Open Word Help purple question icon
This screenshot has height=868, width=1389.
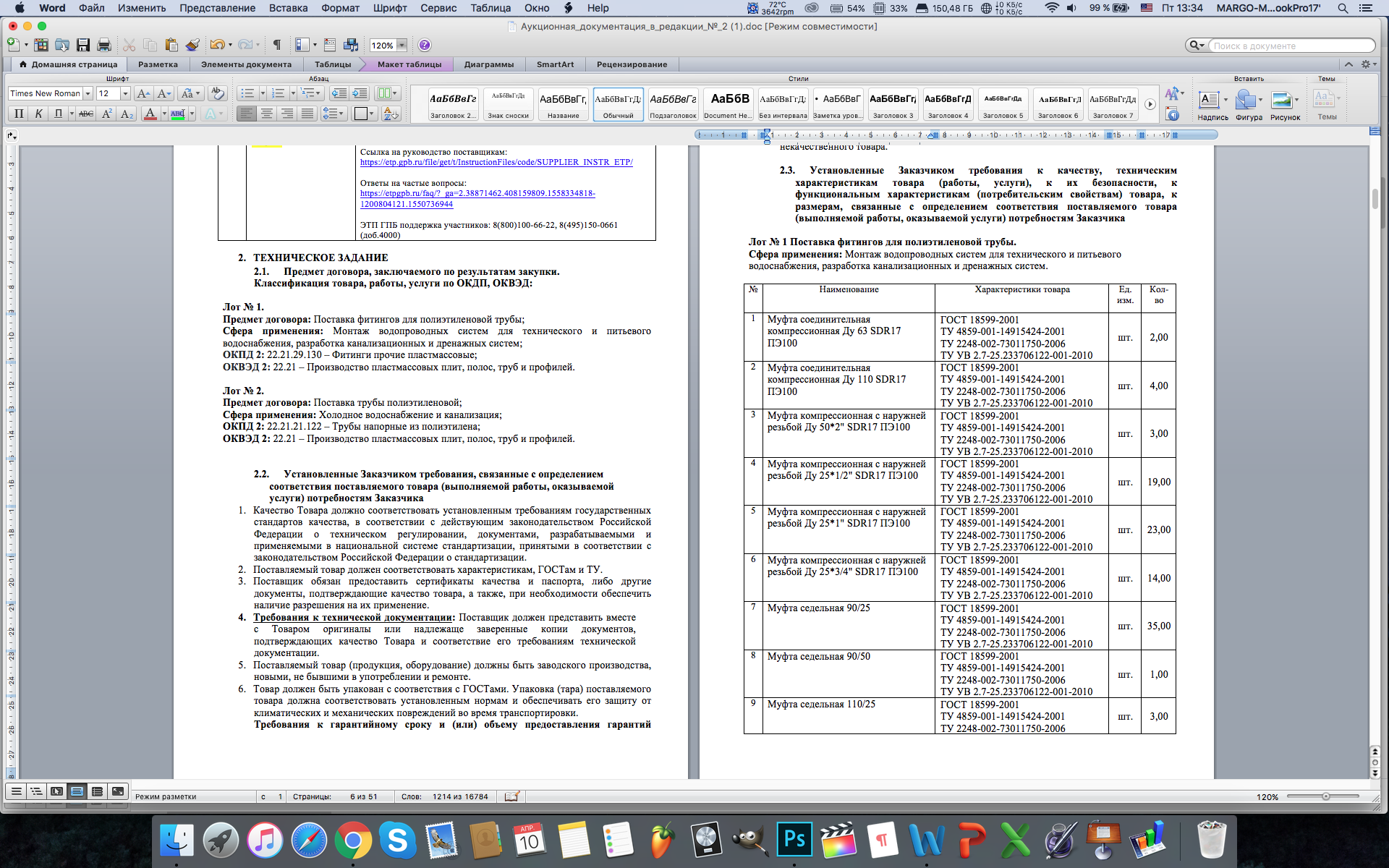pos(425,45)
